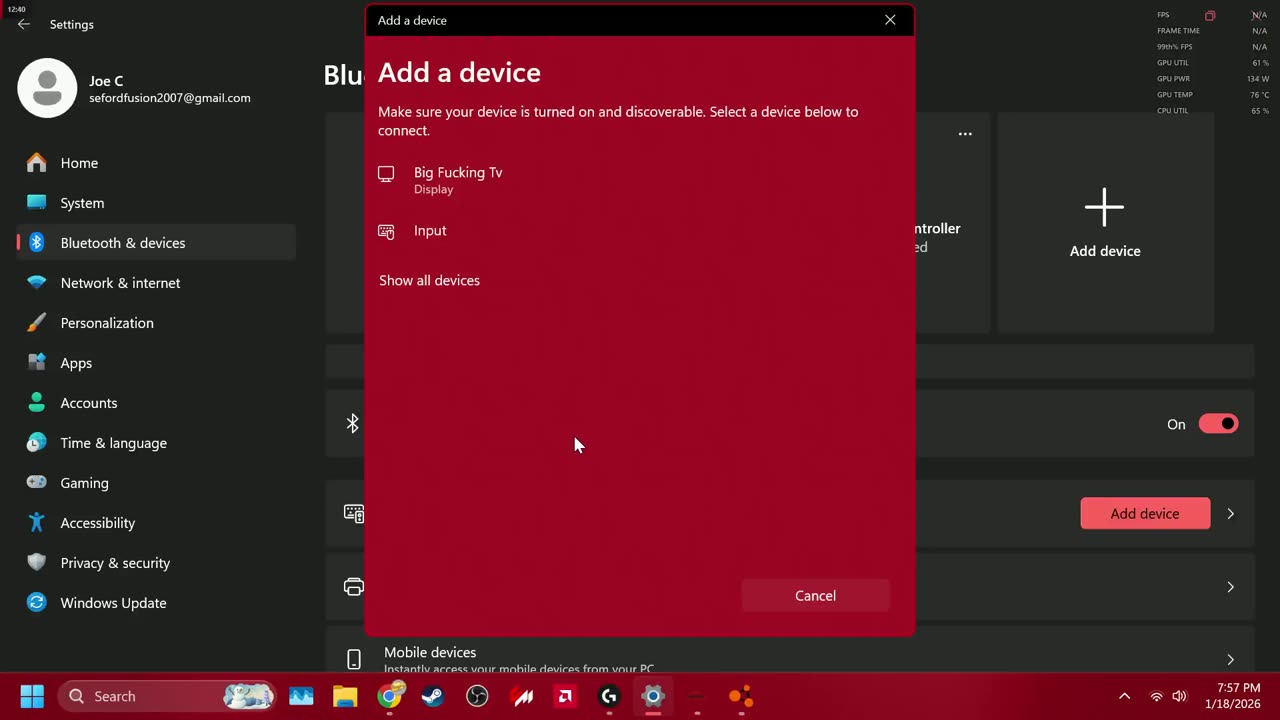Open the blue landscape photo app on taskbar
1280x720 pixels.
pyautogui.click(x=301, y=696)
